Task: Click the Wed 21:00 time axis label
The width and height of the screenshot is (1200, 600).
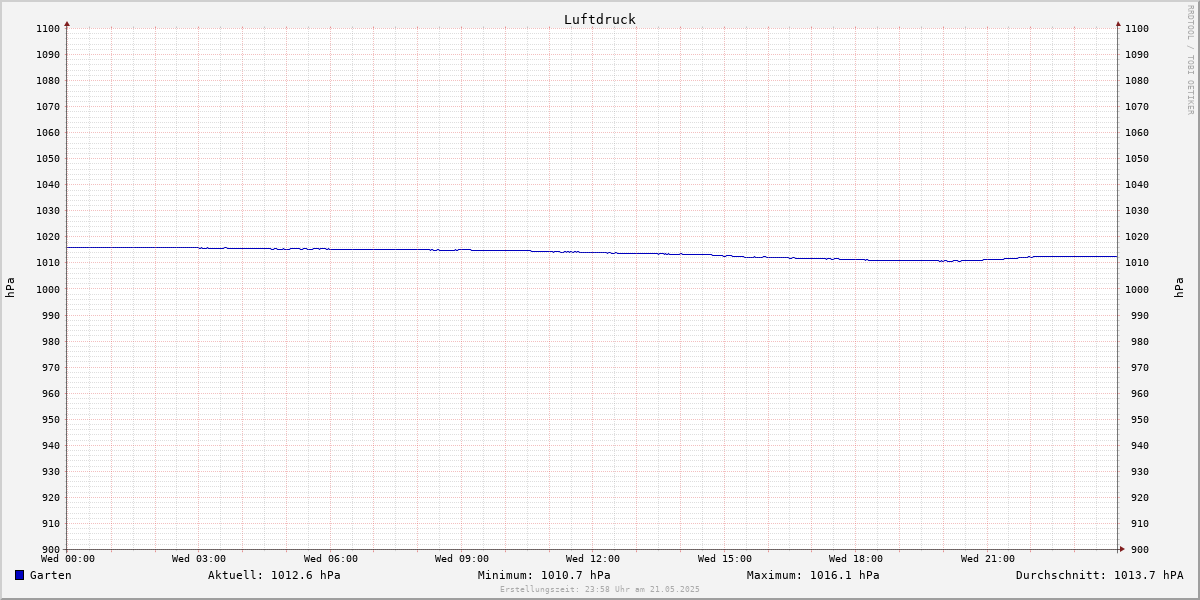Action: click(x=988, y=559)
